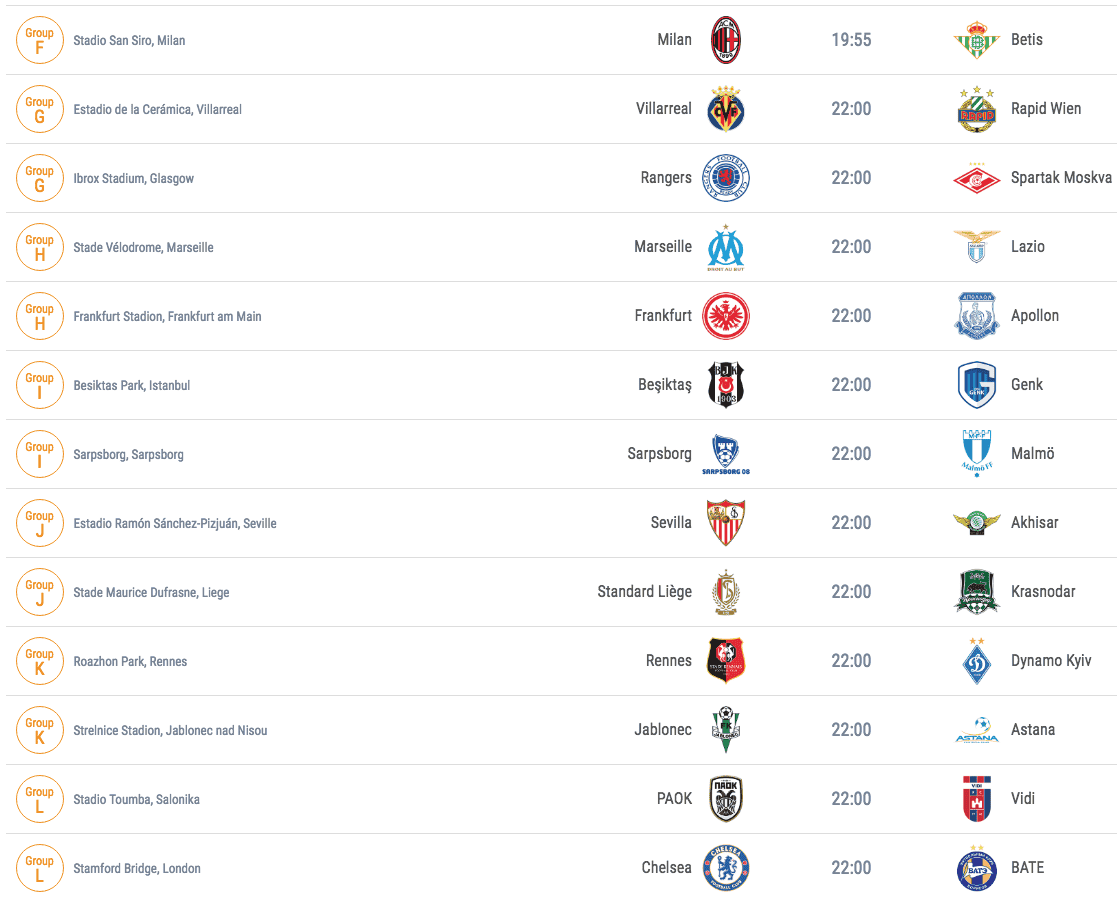Click the Group L badge for Stamford Bridge
Screen dimensions: 1117x900
pyautogui.click(x=40, y=869)
